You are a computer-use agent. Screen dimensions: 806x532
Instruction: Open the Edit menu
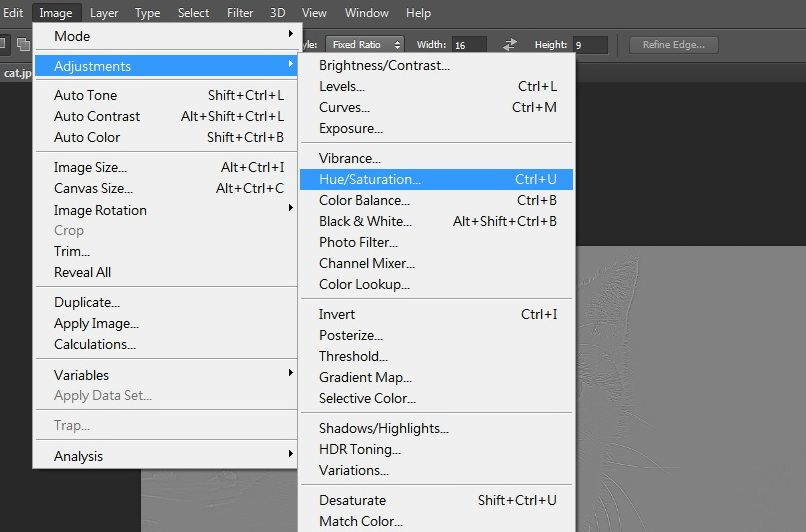(13, 13)
